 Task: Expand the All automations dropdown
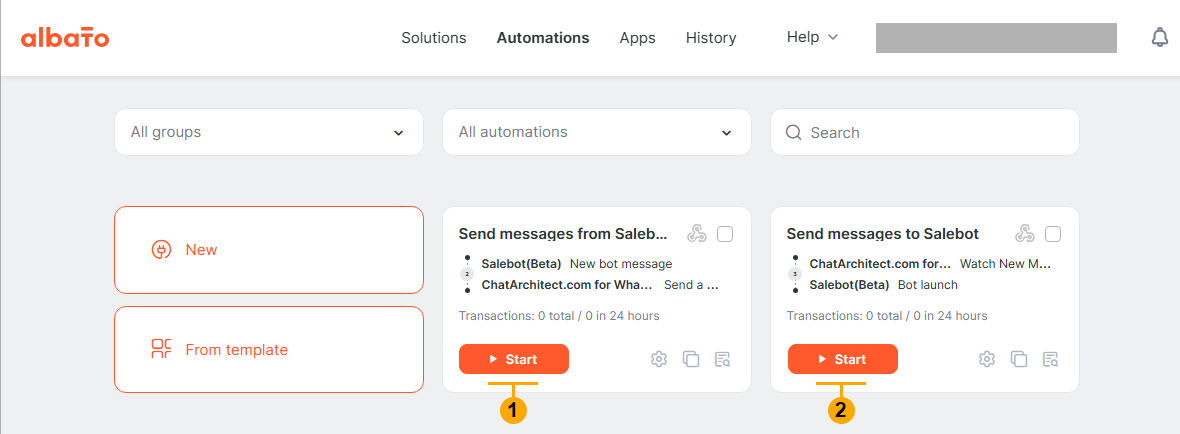point(597,132)
